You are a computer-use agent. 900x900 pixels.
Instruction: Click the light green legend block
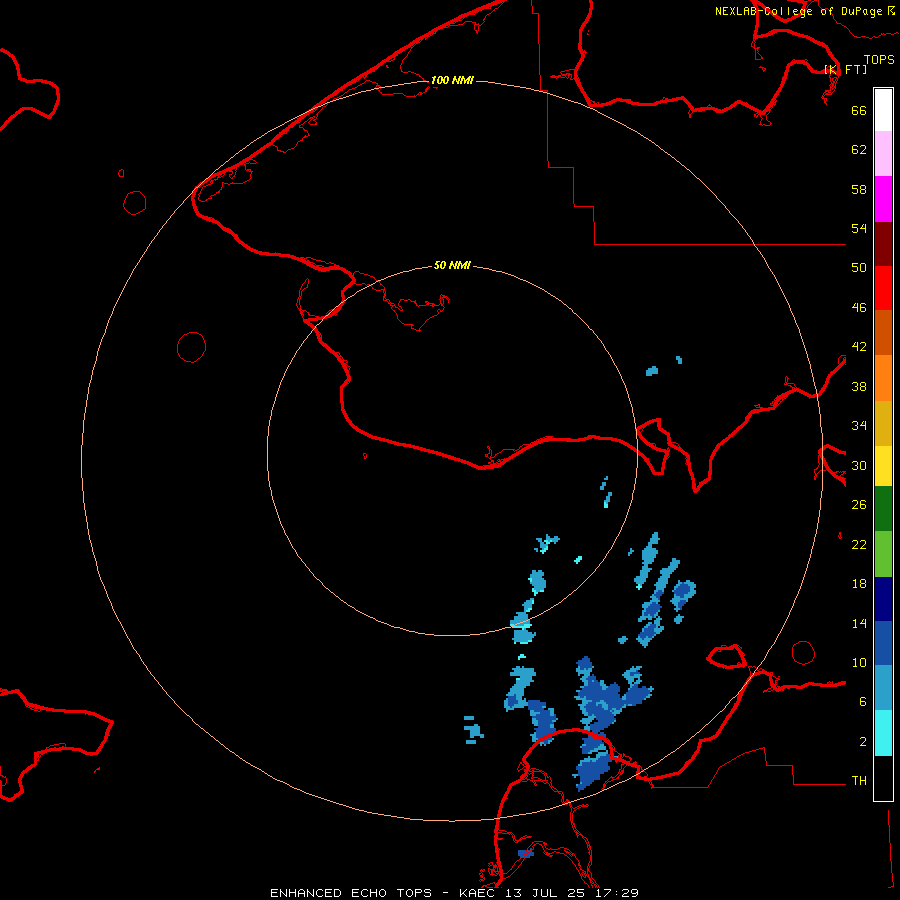(883, 554)
